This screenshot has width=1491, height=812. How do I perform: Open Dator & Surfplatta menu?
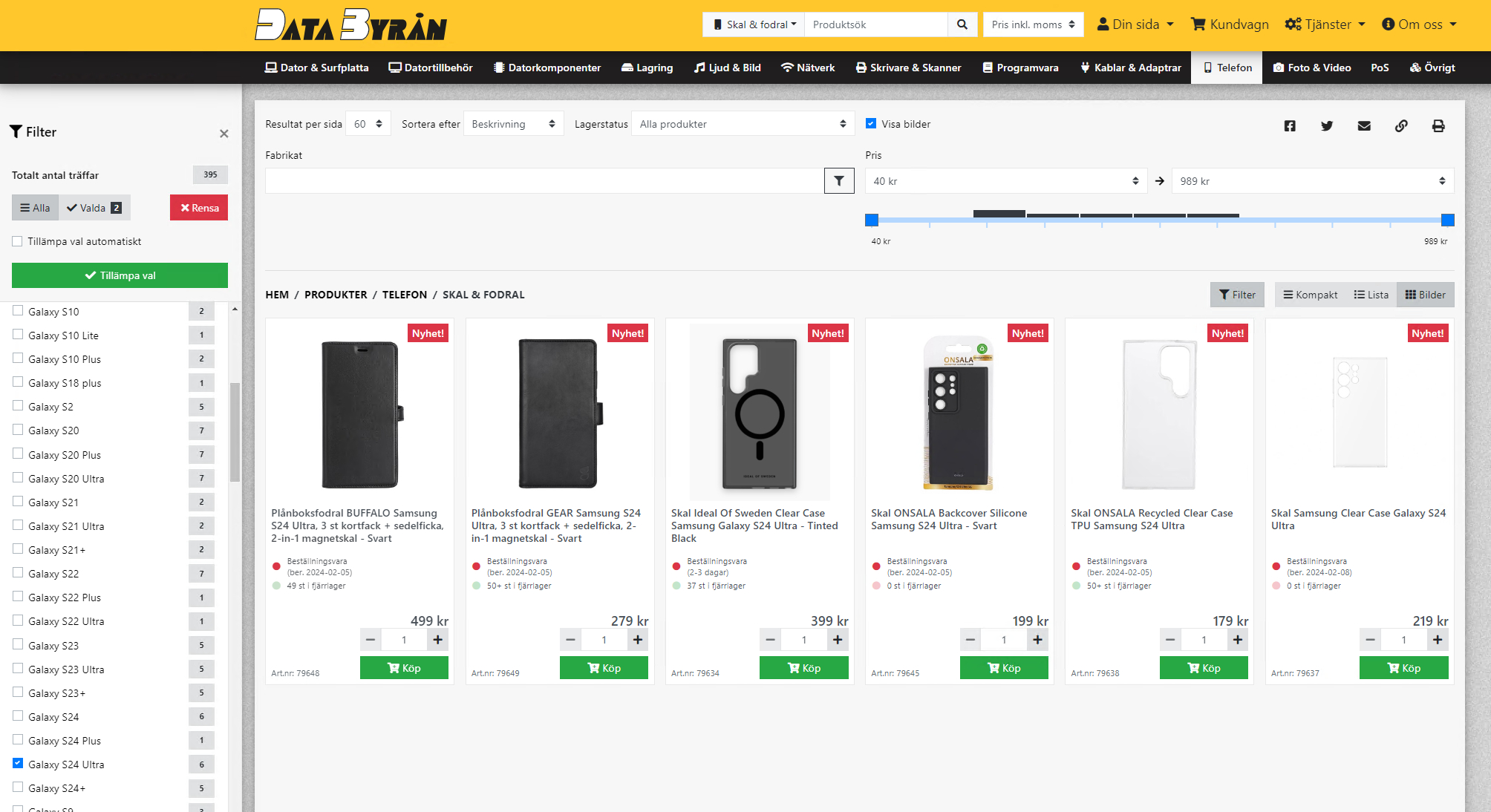(317, 68)
